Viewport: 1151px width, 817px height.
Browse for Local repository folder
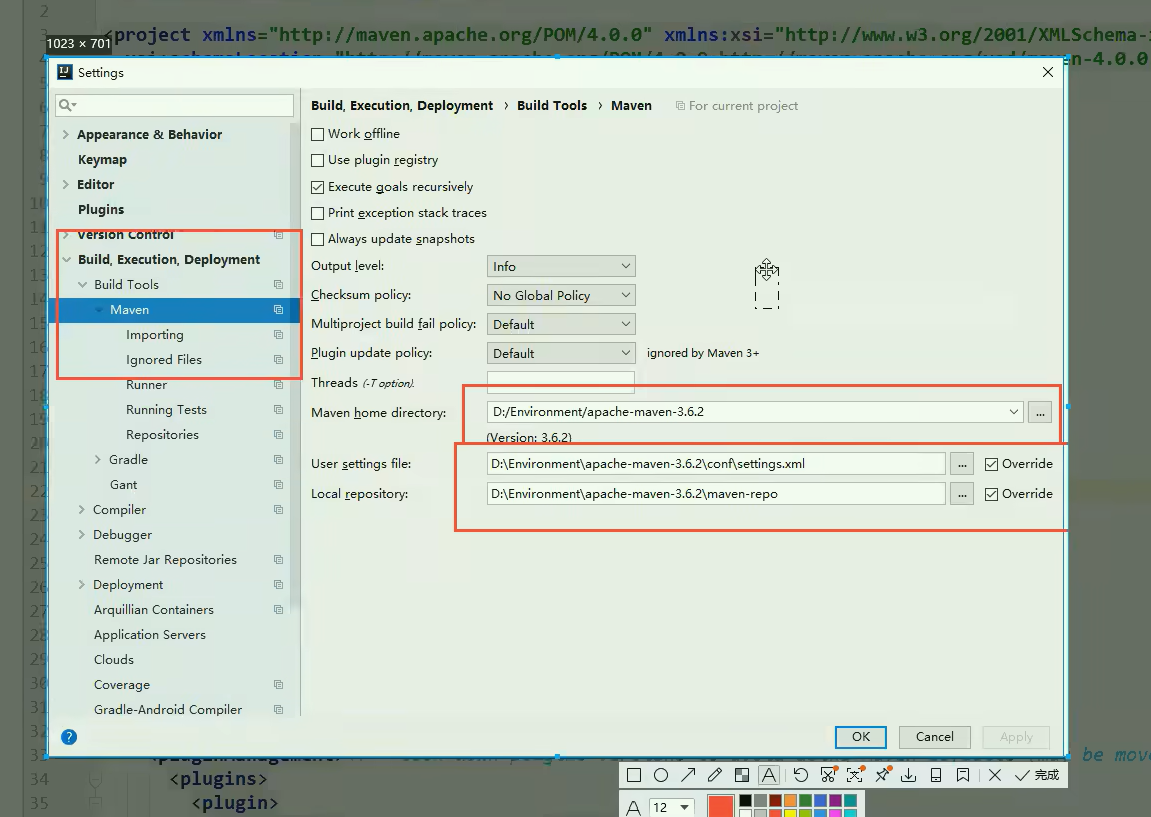pos(962,494)
